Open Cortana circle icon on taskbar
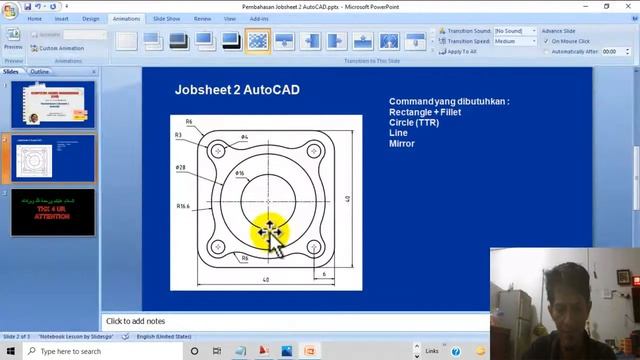Screen dimensions: 640x360 194,351
